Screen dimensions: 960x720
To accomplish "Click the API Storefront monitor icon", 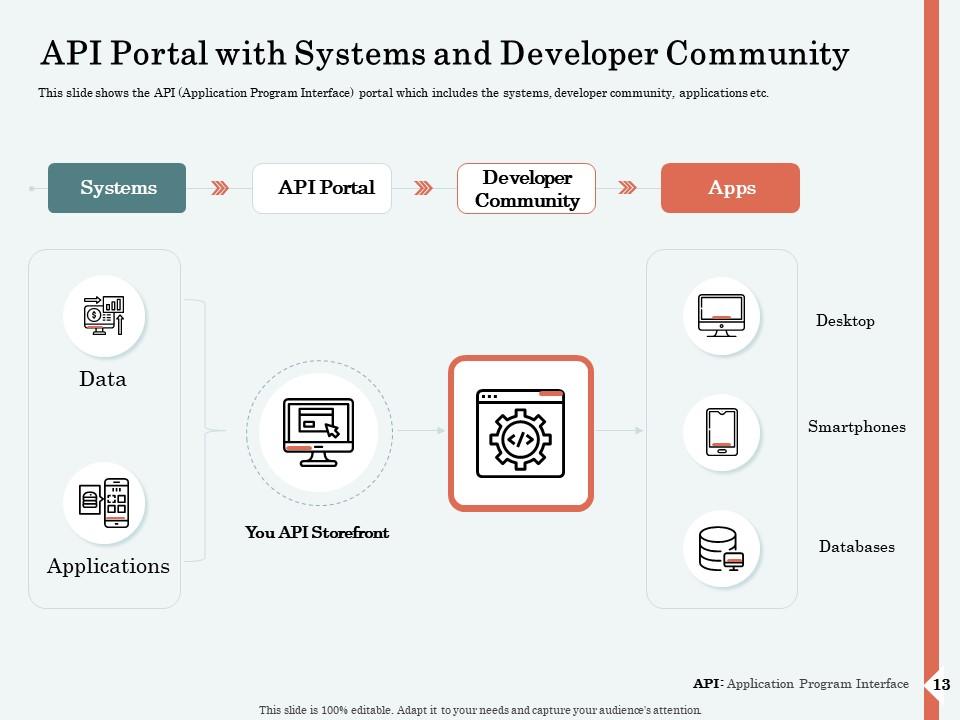I will pos(318,432).
